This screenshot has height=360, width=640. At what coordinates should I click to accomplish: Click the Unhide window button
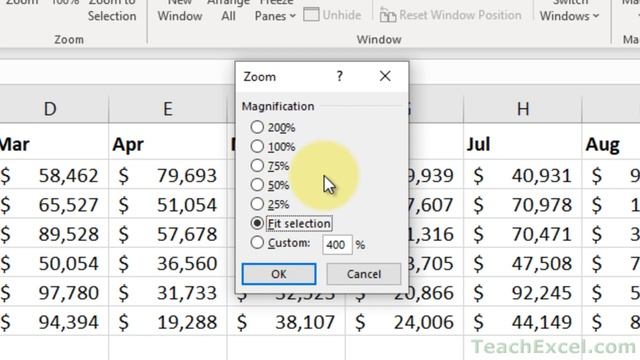click(332, 15)
